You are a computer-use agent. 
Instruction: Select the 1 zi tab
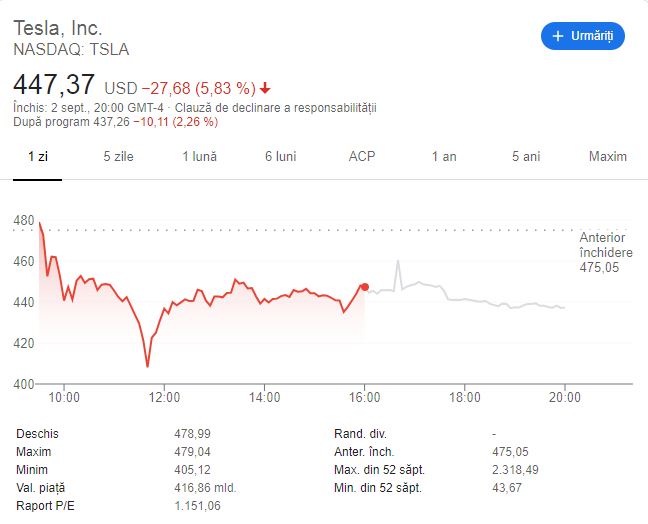coord(38,156)
